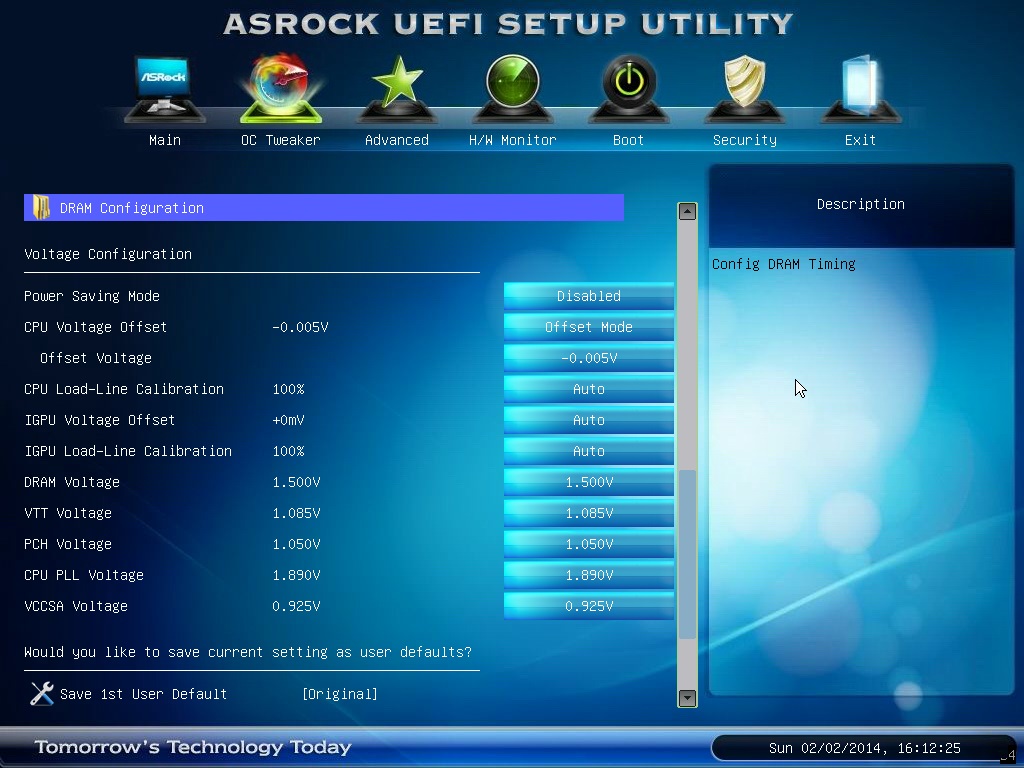
Task: Click the save as user defaults prompt
Action: 248,652
